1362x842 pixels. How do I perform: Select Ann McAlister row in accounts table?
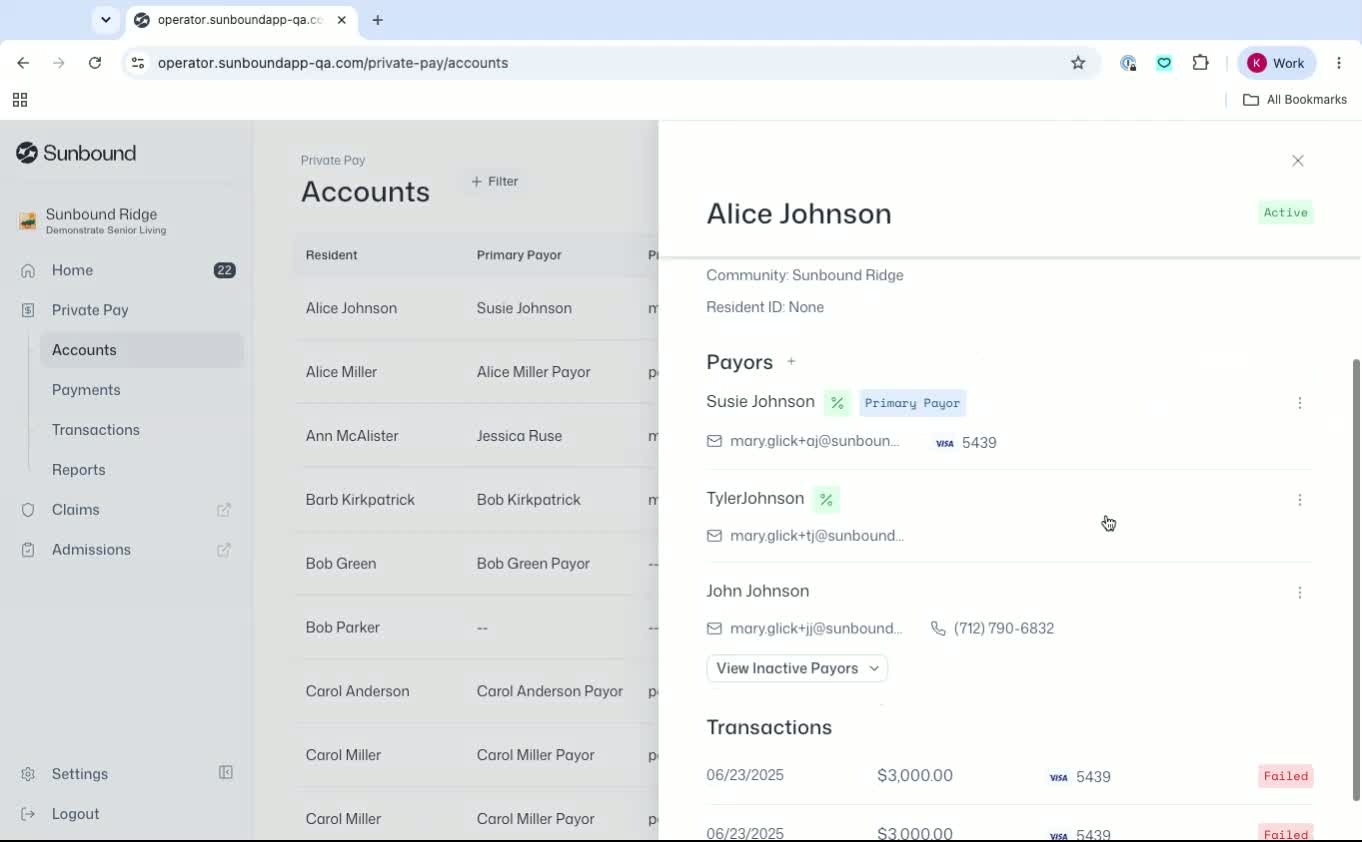[476, 436]
